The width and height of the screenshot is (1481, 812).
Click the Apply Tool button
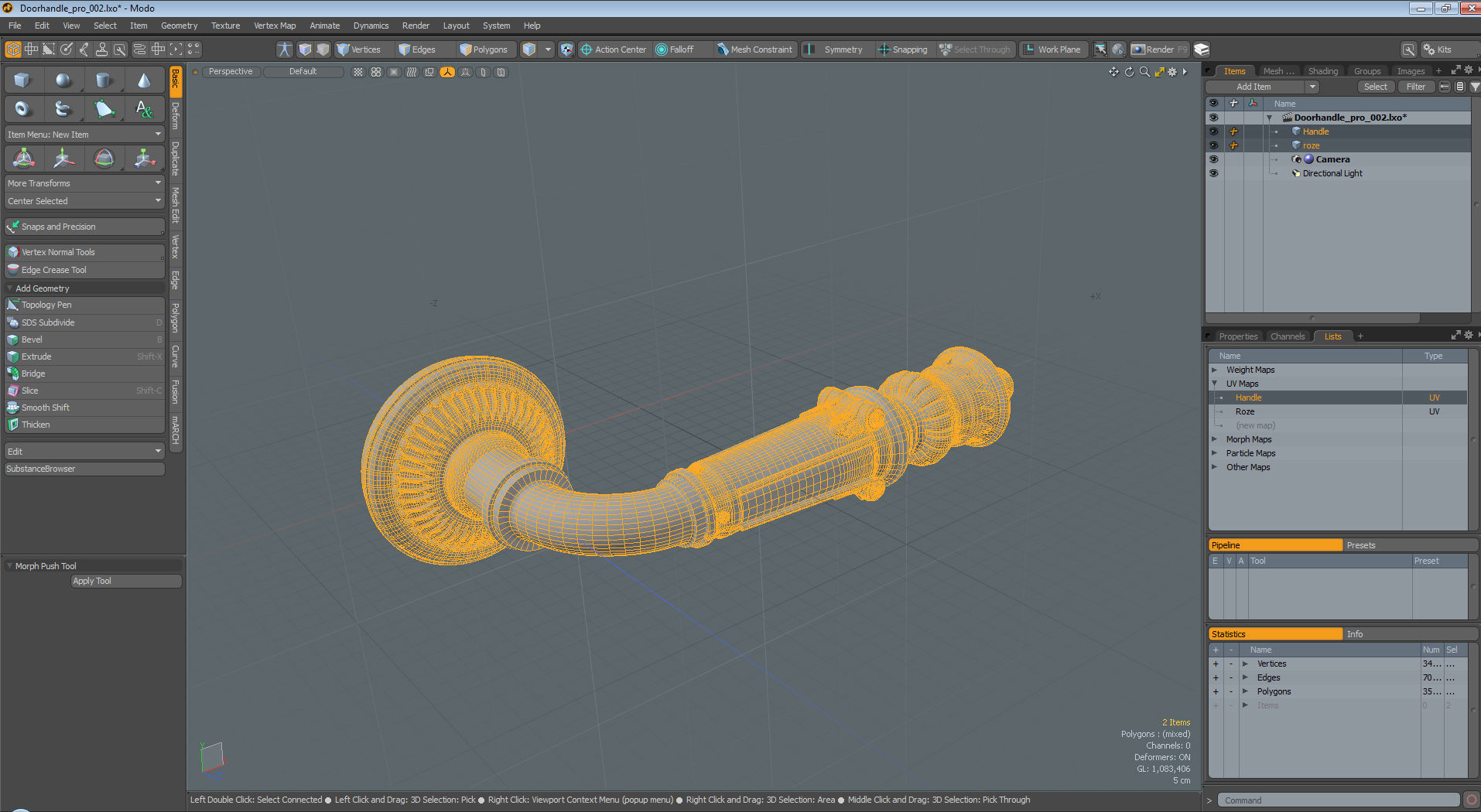click(127, 581)
